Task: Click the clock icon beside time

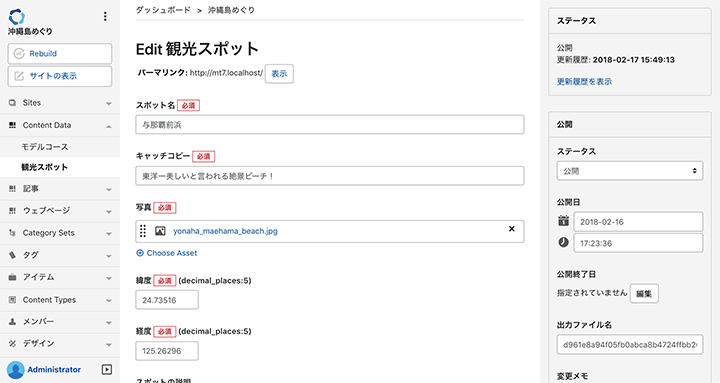Action: (x=563, y=242)
